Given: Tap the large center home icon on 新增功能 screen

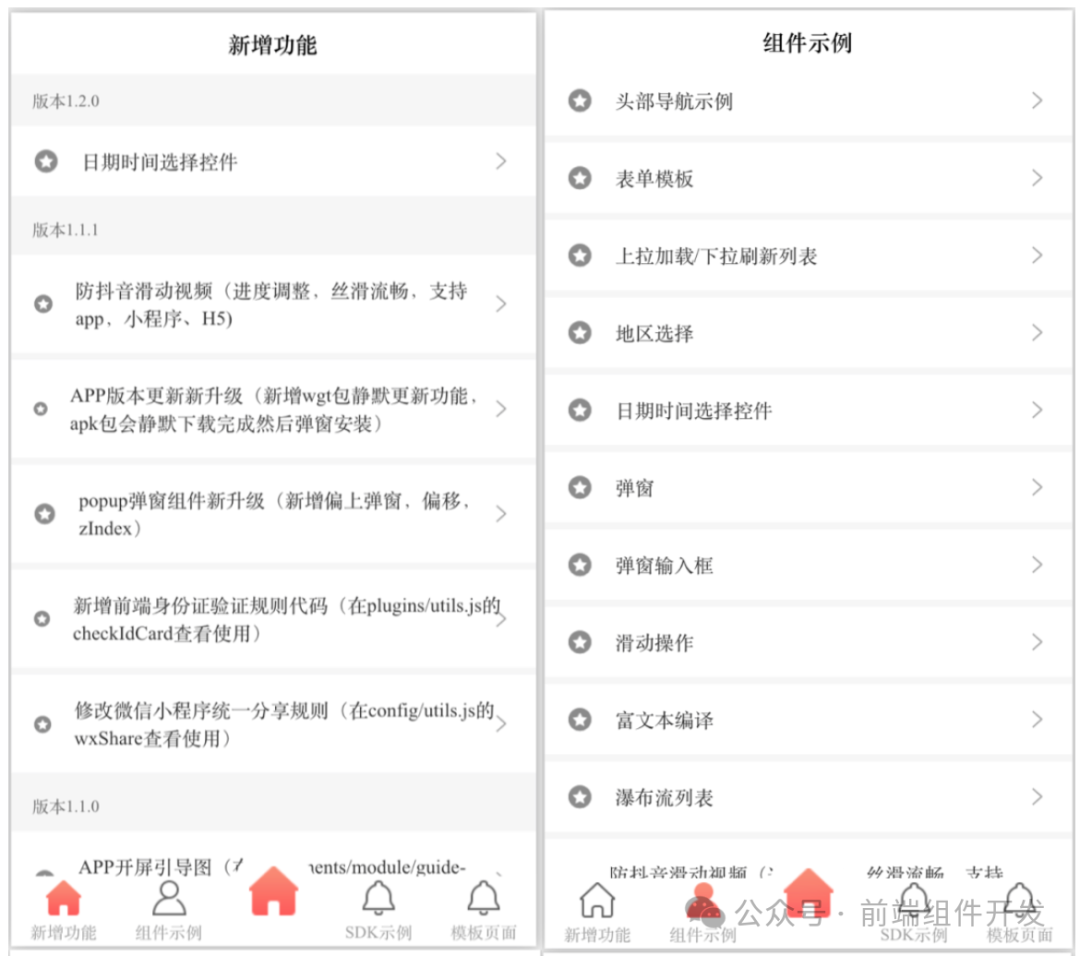Looking at the screenshot, I should tap(274, 891).
